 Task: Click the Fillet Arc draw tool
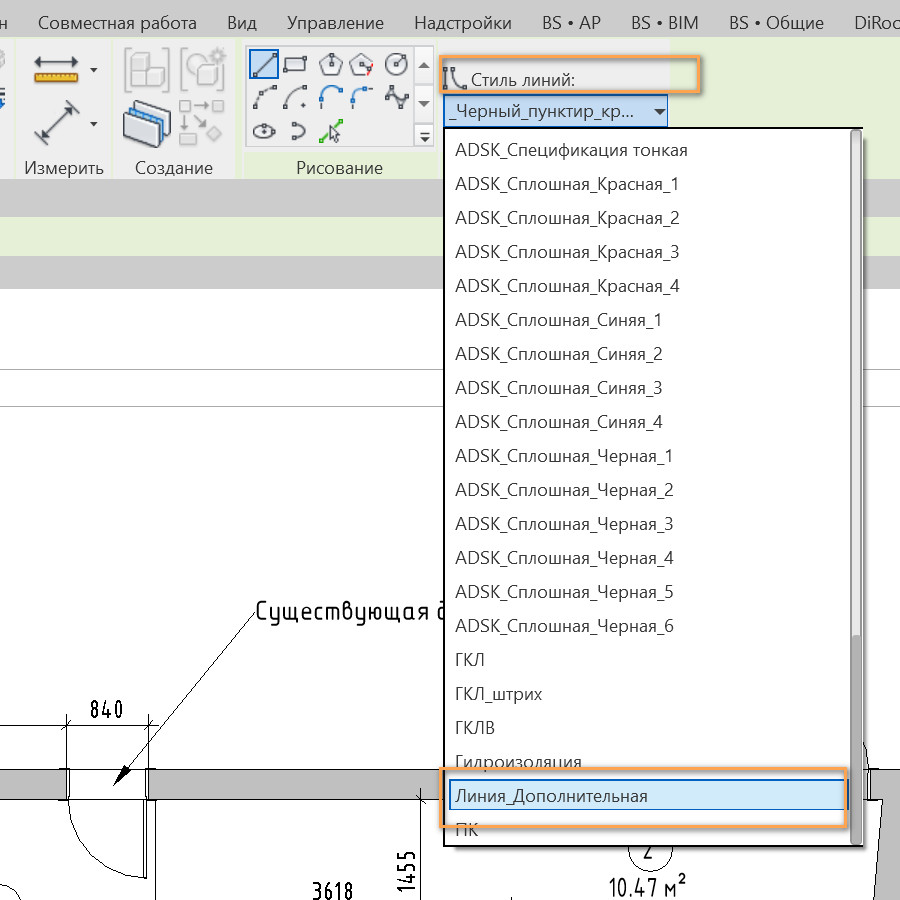point(363,97)
